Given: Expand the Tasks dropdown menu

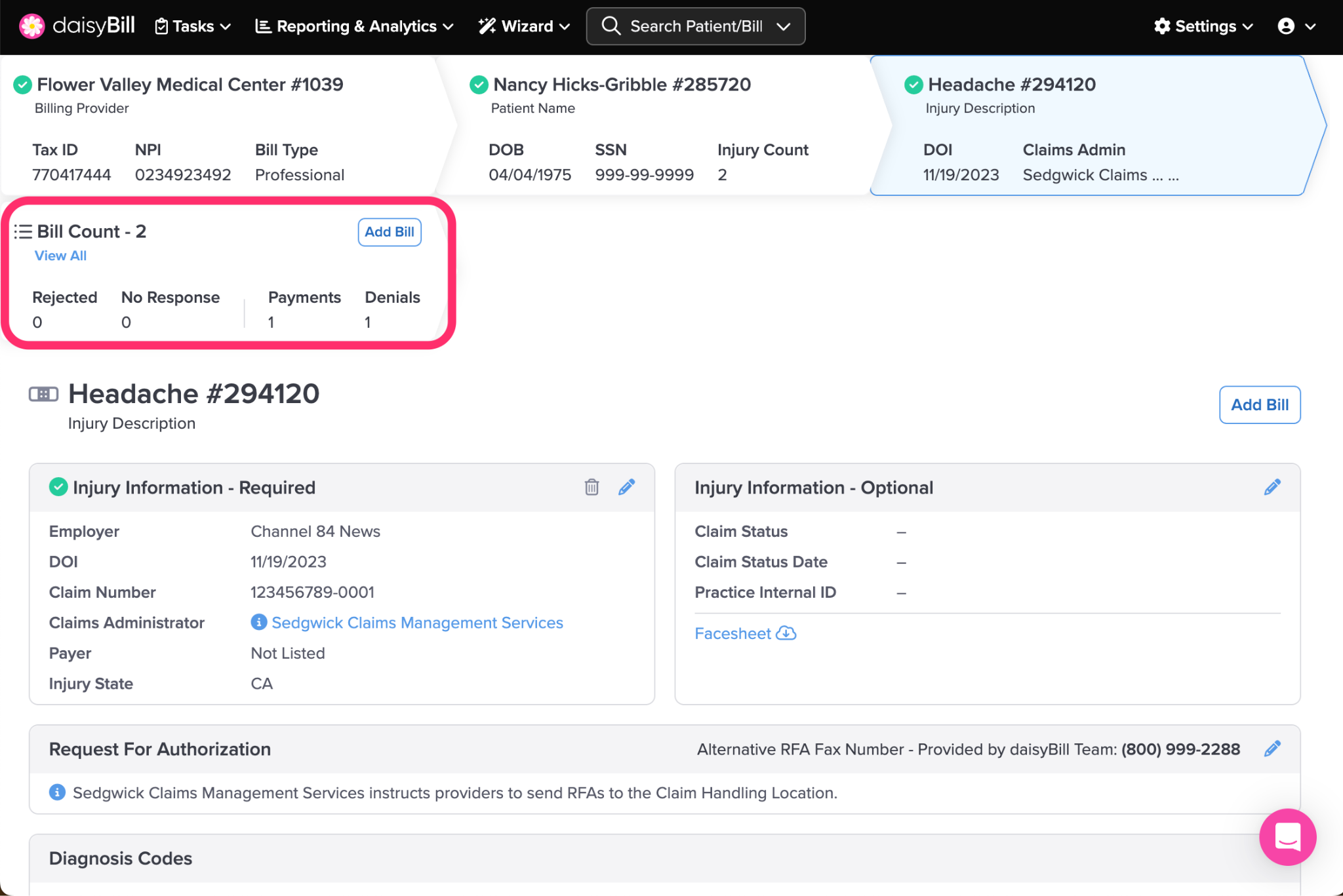Looking at the screenshot, I should point(193,26).
